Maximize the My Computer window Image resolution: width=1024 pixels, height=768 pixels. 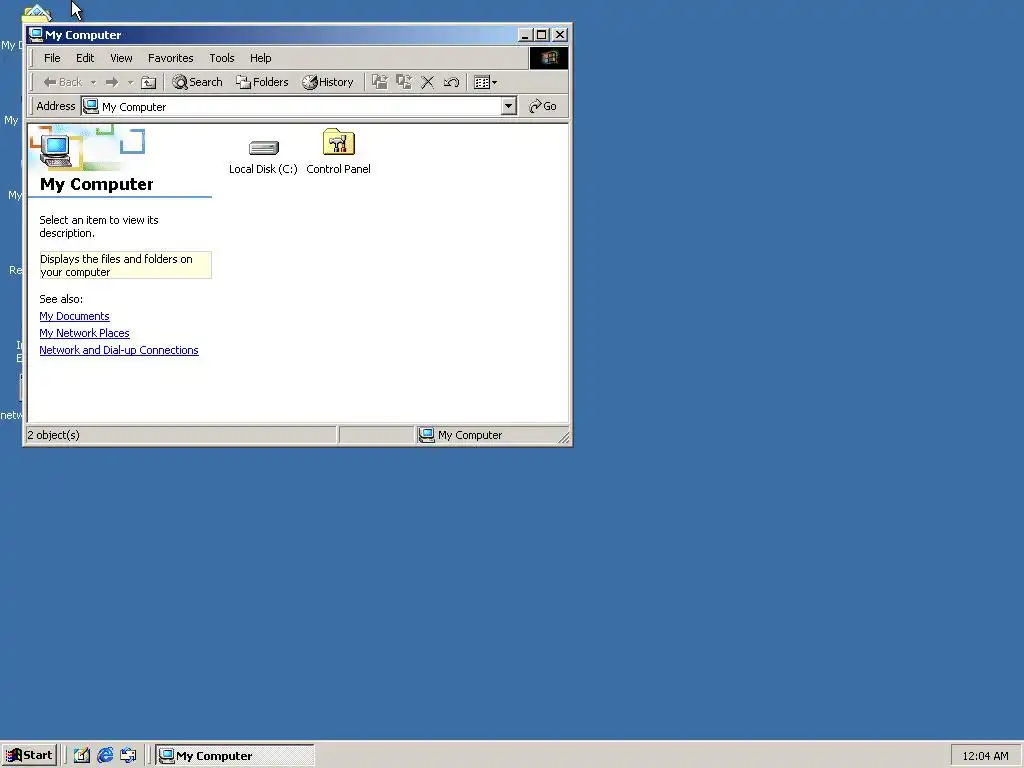coord(541,35)
